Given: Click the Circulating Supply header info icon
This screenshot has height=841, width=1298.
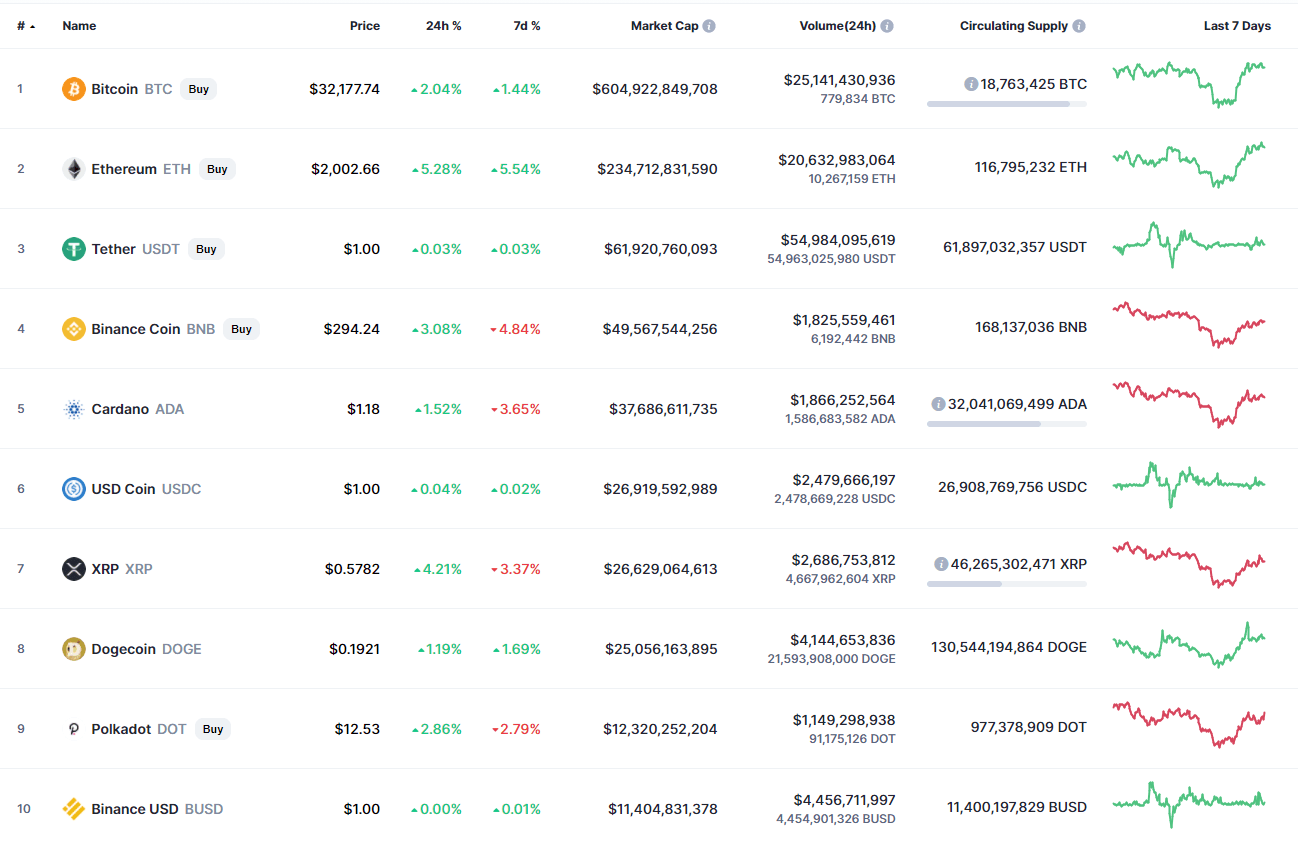Looking at the screenshot, I should [x=1079, y=26].
